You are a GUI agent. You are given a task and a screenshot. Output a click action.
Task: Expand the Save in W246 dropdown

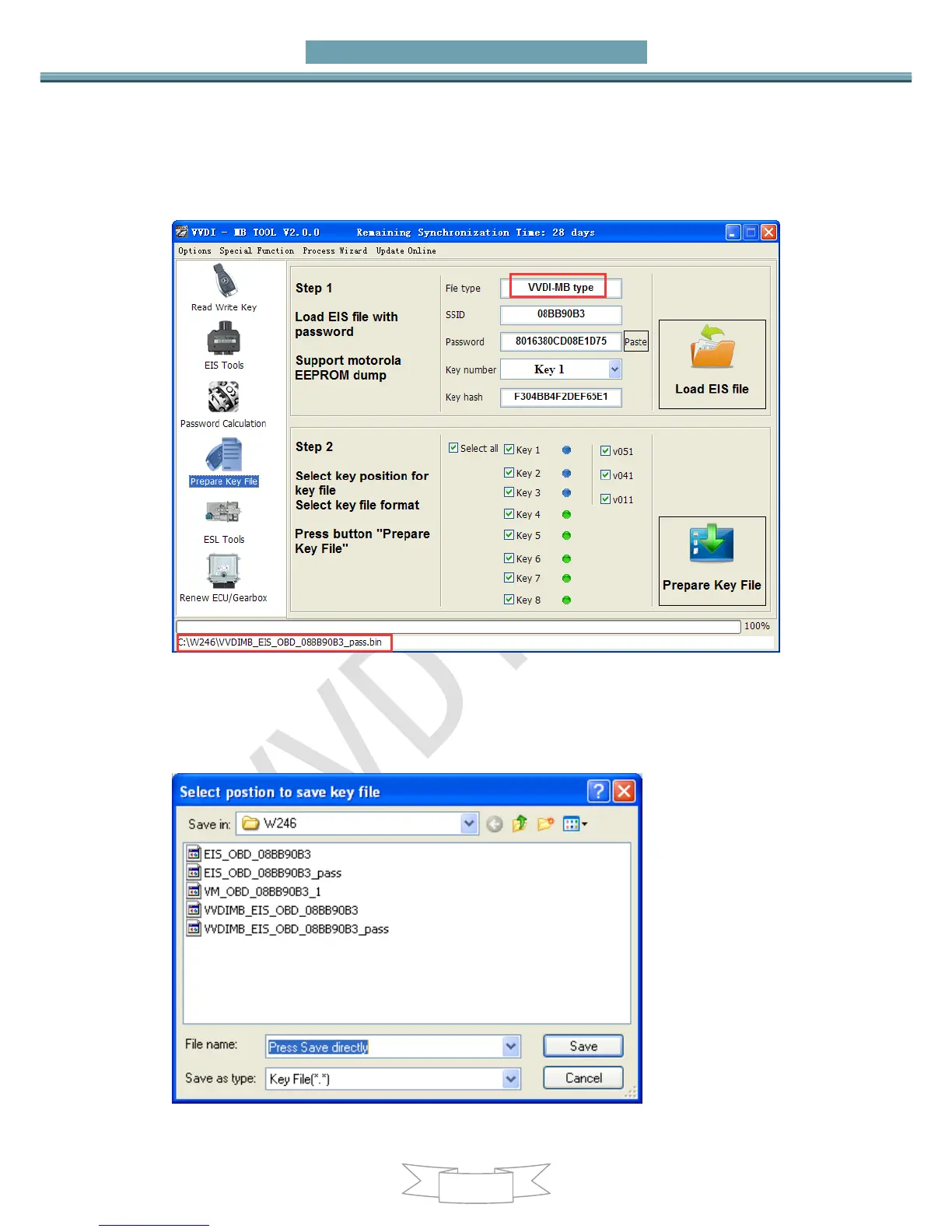point(469,824)
